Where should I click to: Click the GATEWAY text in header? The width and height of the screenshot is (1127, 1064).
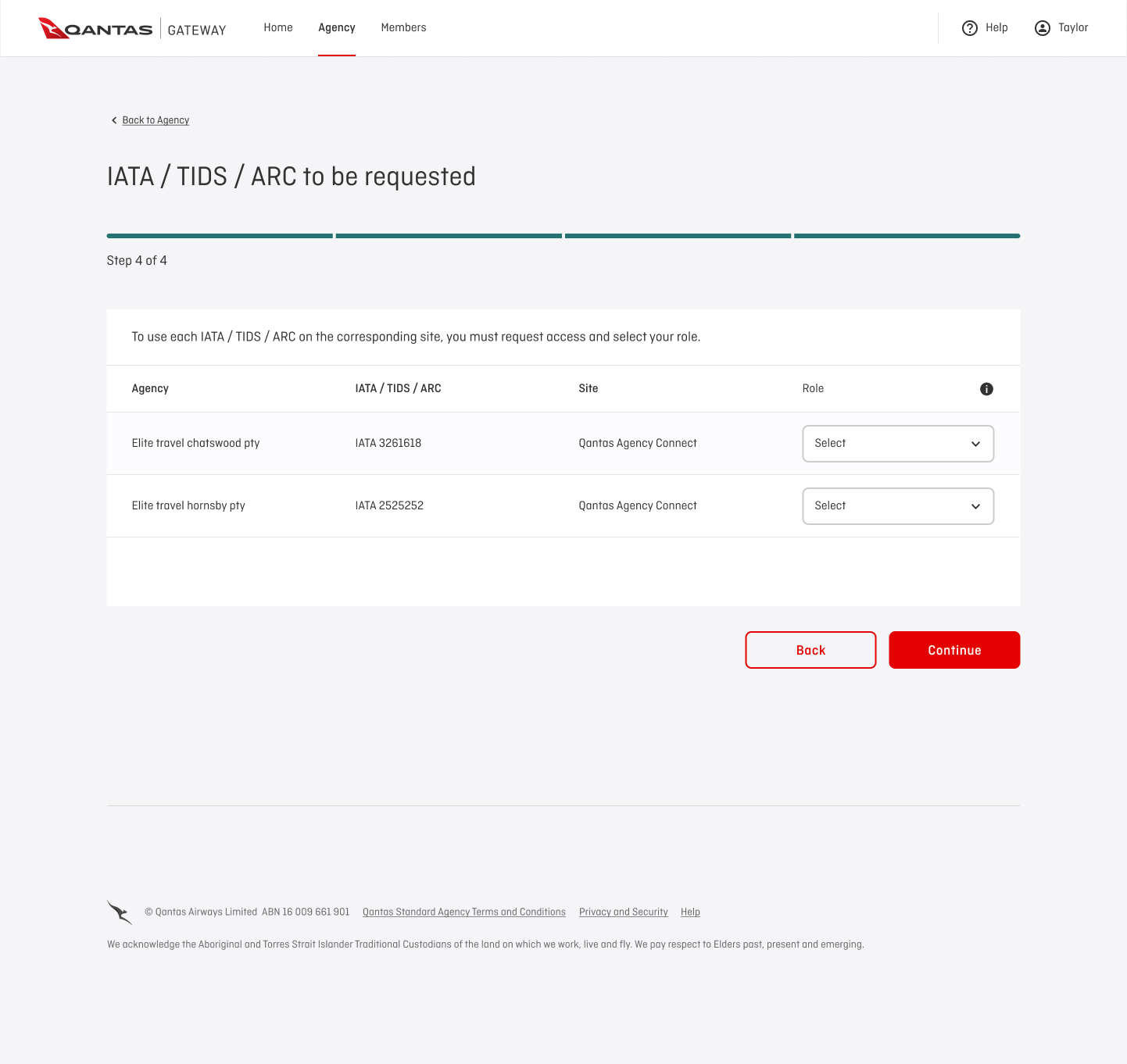tap(197, 30)
